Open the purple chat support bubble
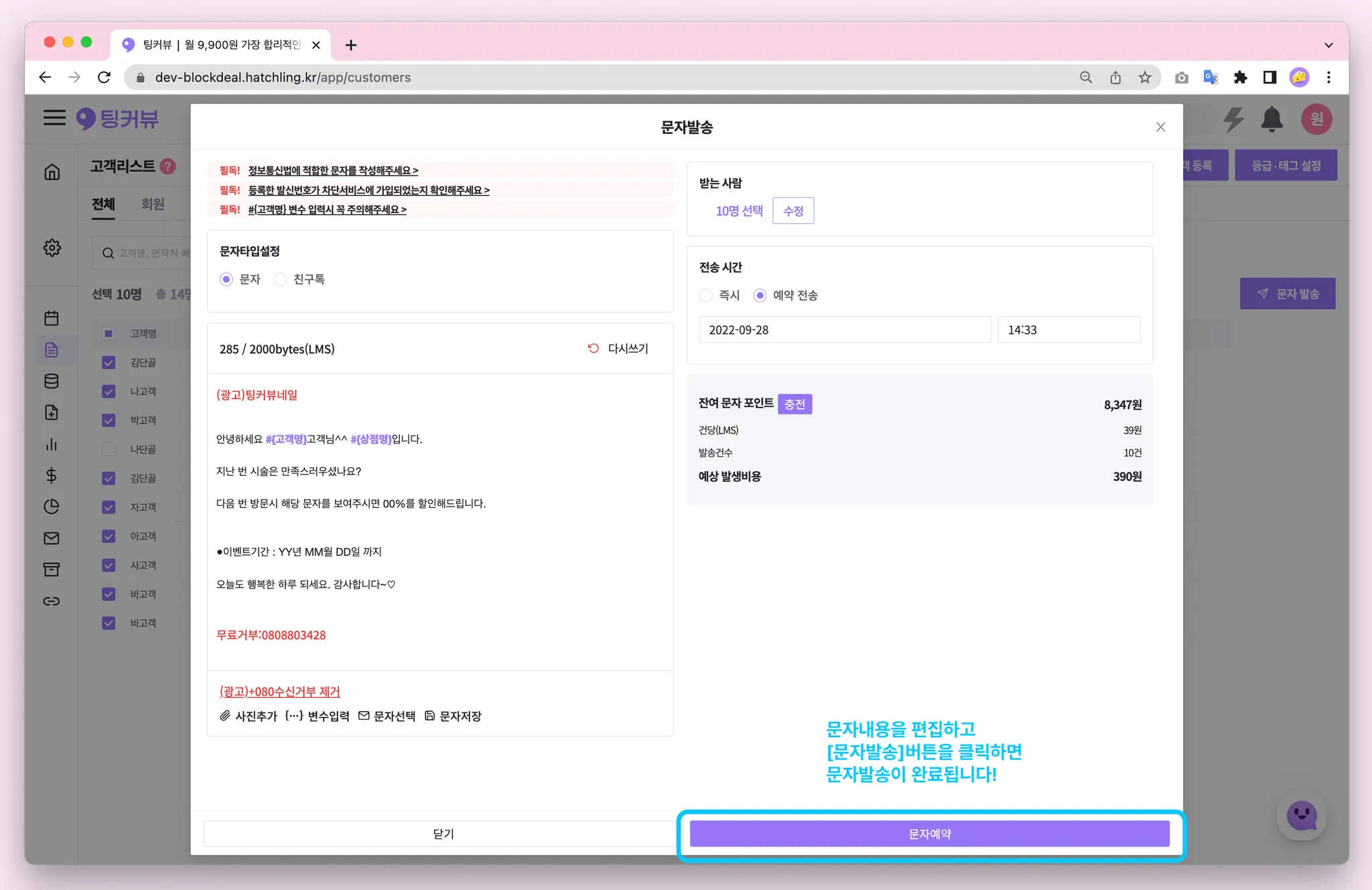Screen dimensions: 1372x890 pyautogui.click(x=1301, y=816)
